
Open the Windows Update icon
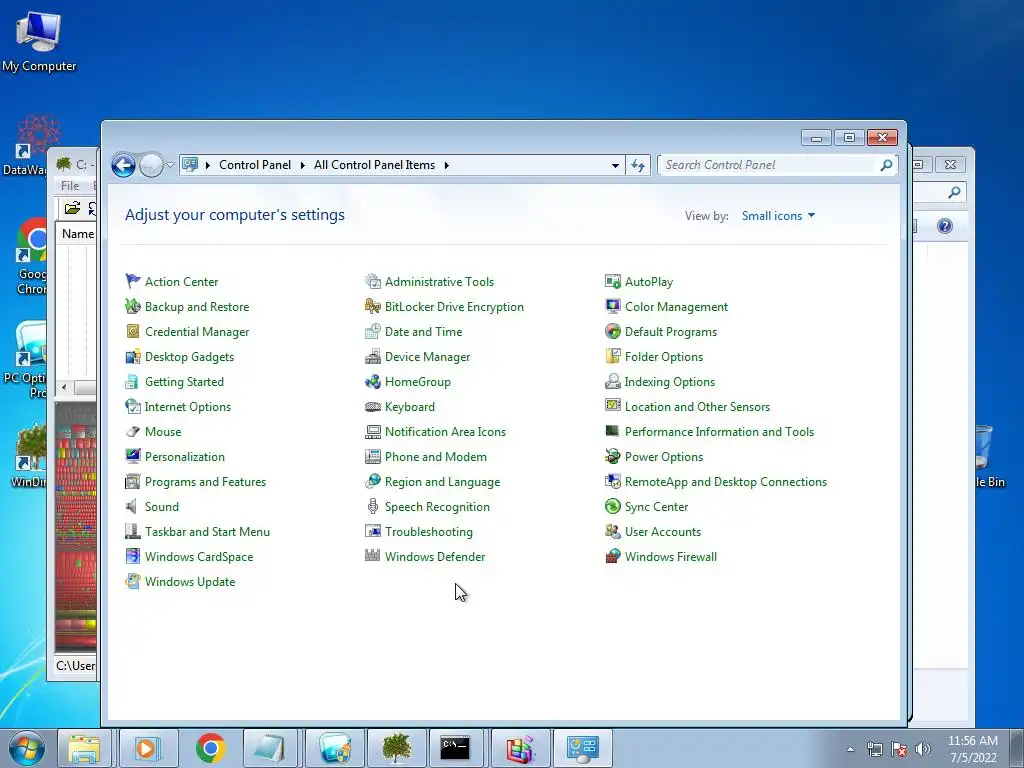133,582
